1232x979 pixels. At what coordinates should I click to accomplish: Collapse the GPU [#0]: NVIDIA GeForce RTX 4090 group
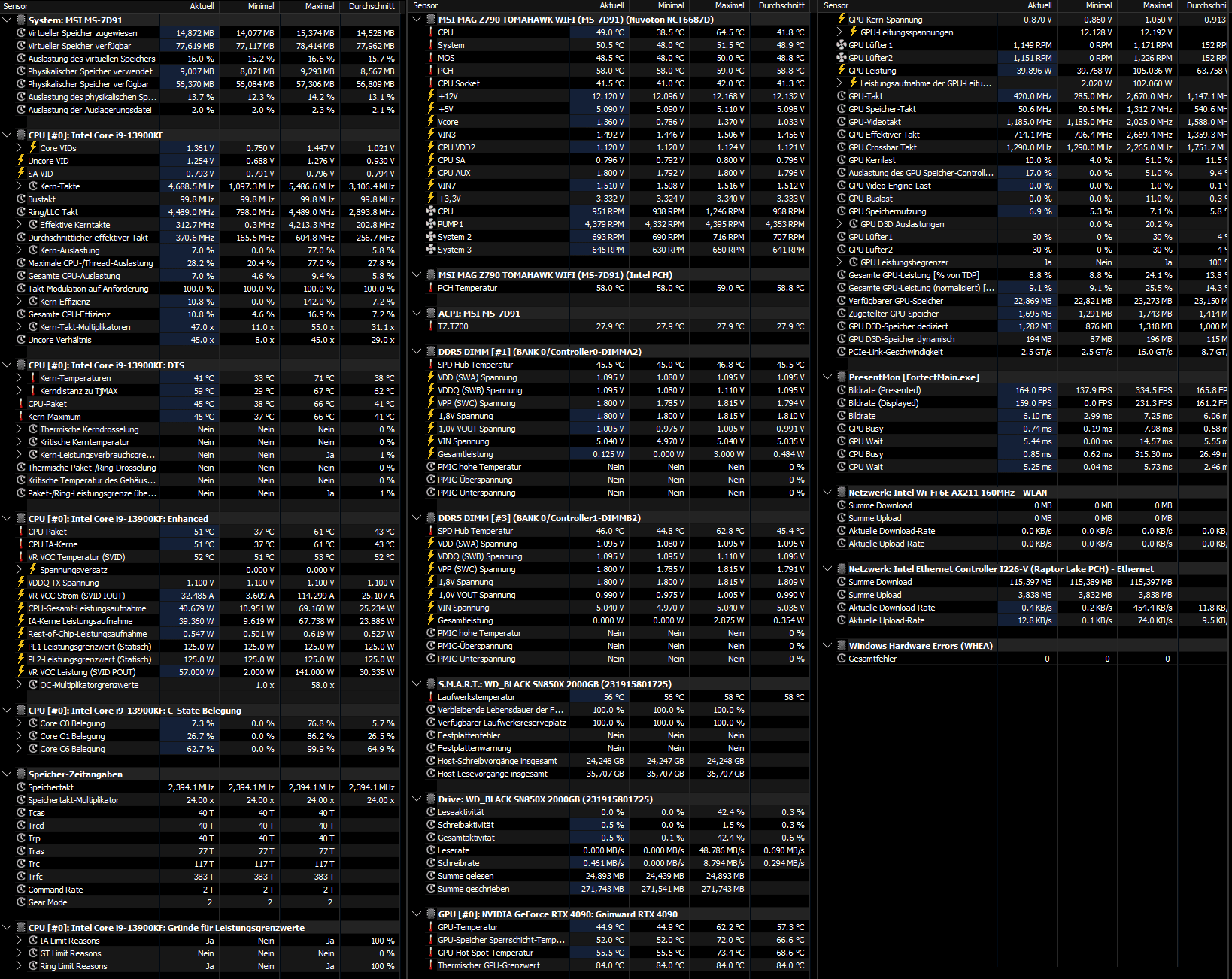[x=417, y=914]
